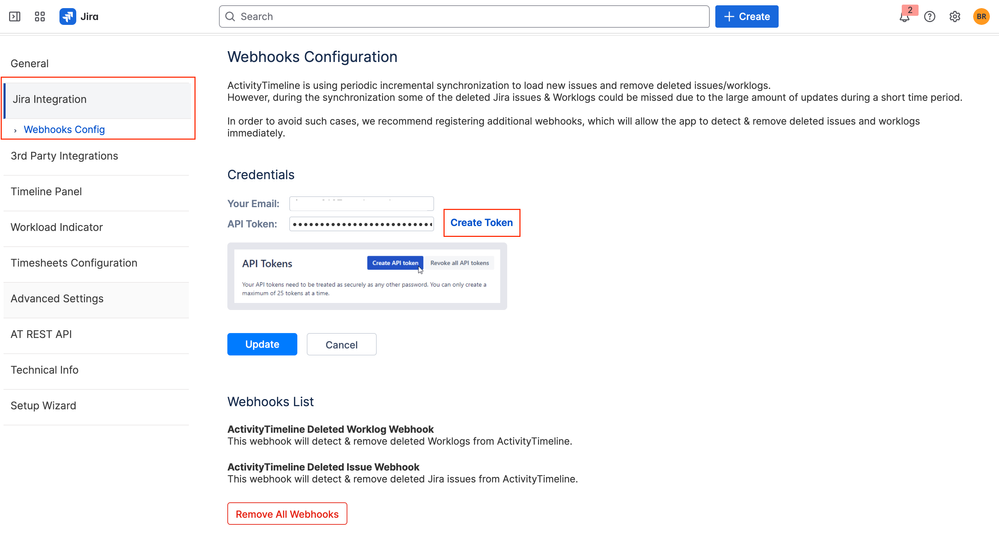999x536 pixels.
Task: Expand the chevron beside Webhooks Config
Action: 15,130
